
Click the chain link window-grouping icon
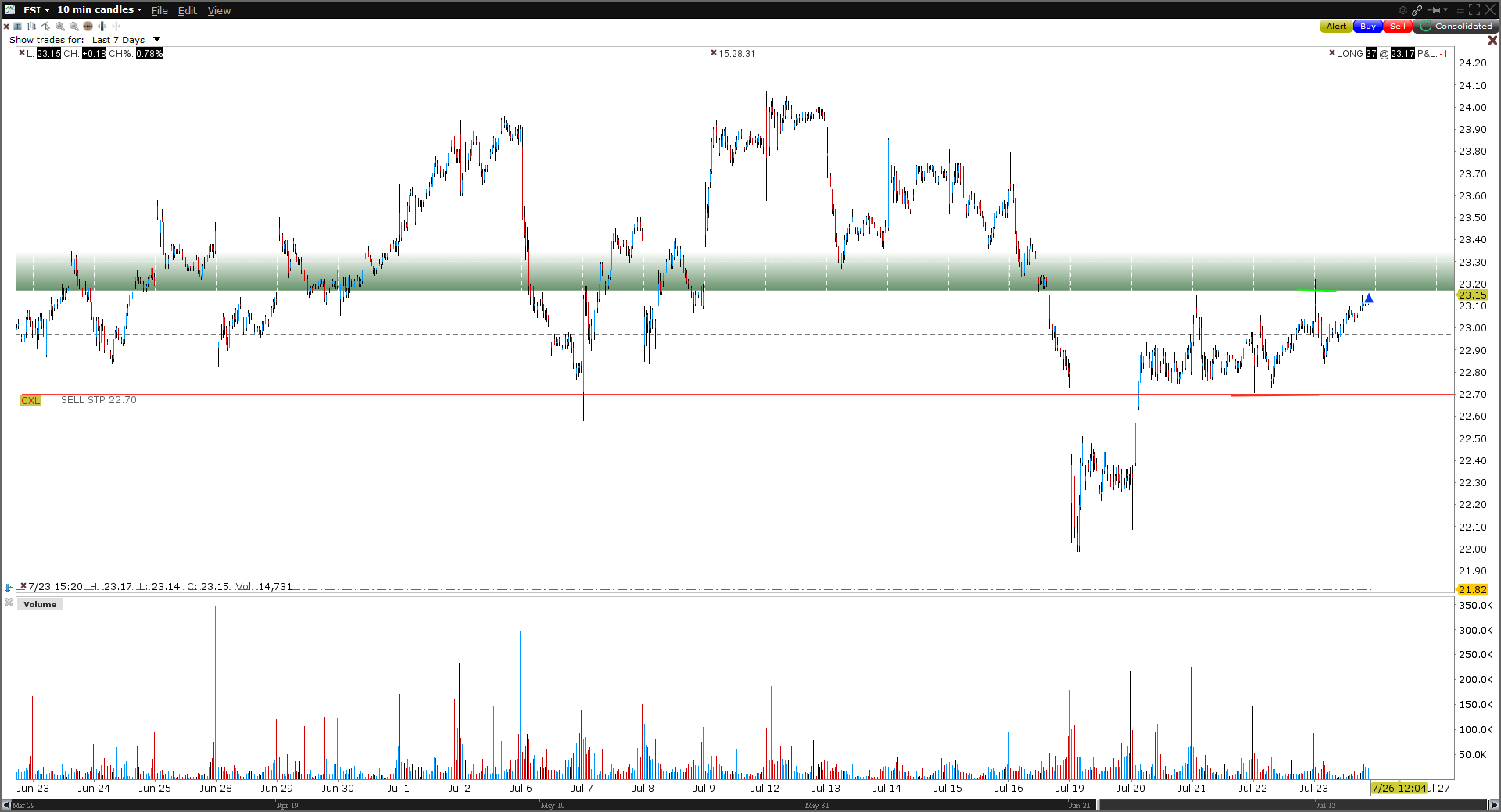point(1417,10)
